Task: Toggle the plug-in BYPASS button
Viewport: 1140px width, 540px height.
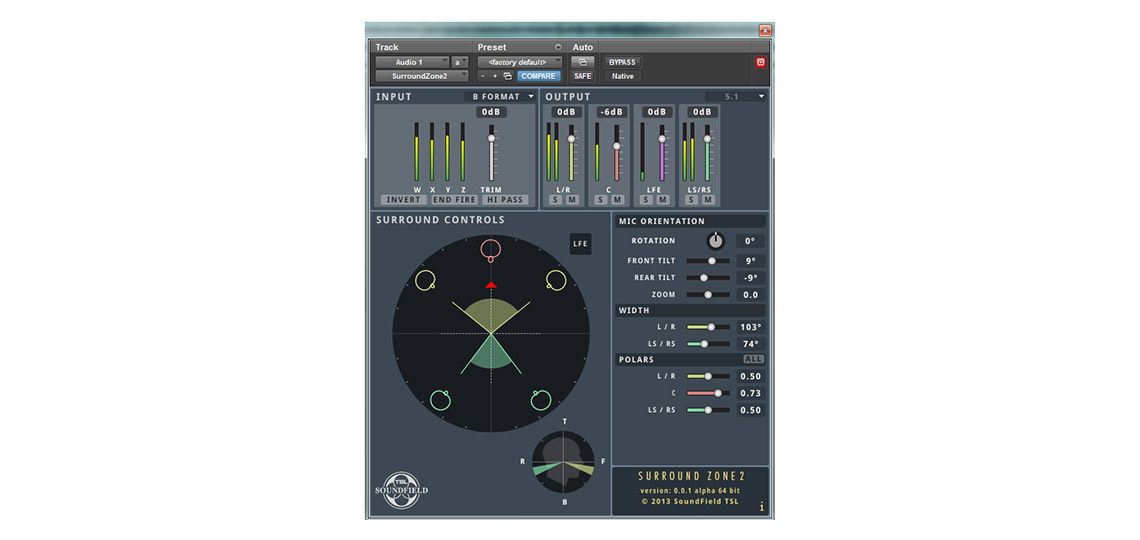Action: (x=622, y=62)
